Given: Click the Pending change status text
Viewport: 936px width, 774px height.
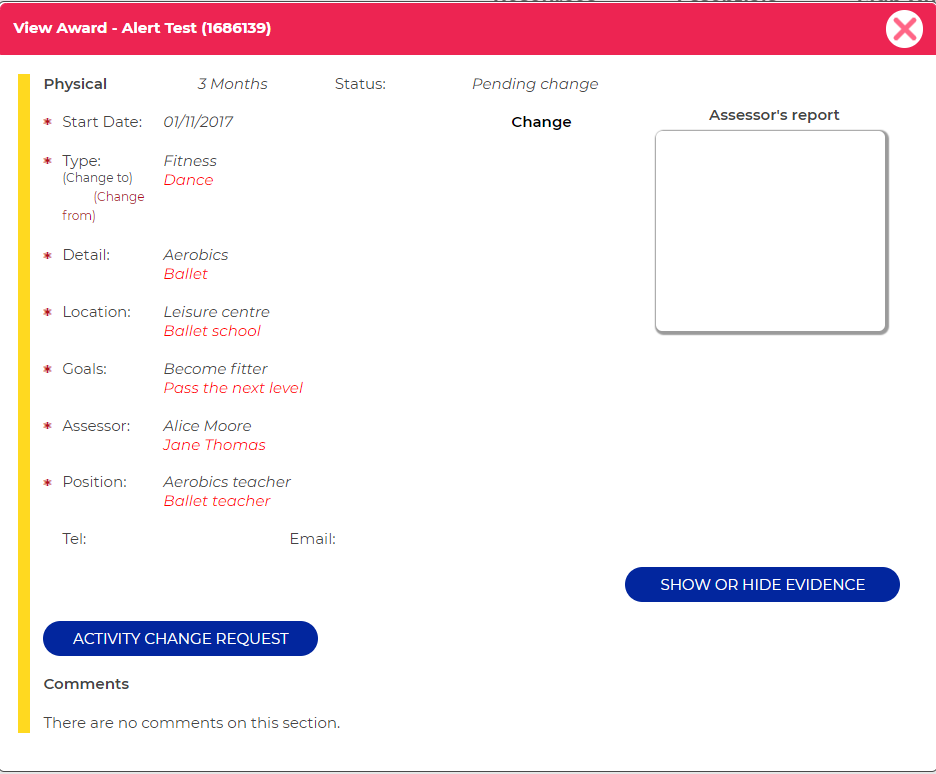Looking at the screenshot, I should tap(534, 84).
